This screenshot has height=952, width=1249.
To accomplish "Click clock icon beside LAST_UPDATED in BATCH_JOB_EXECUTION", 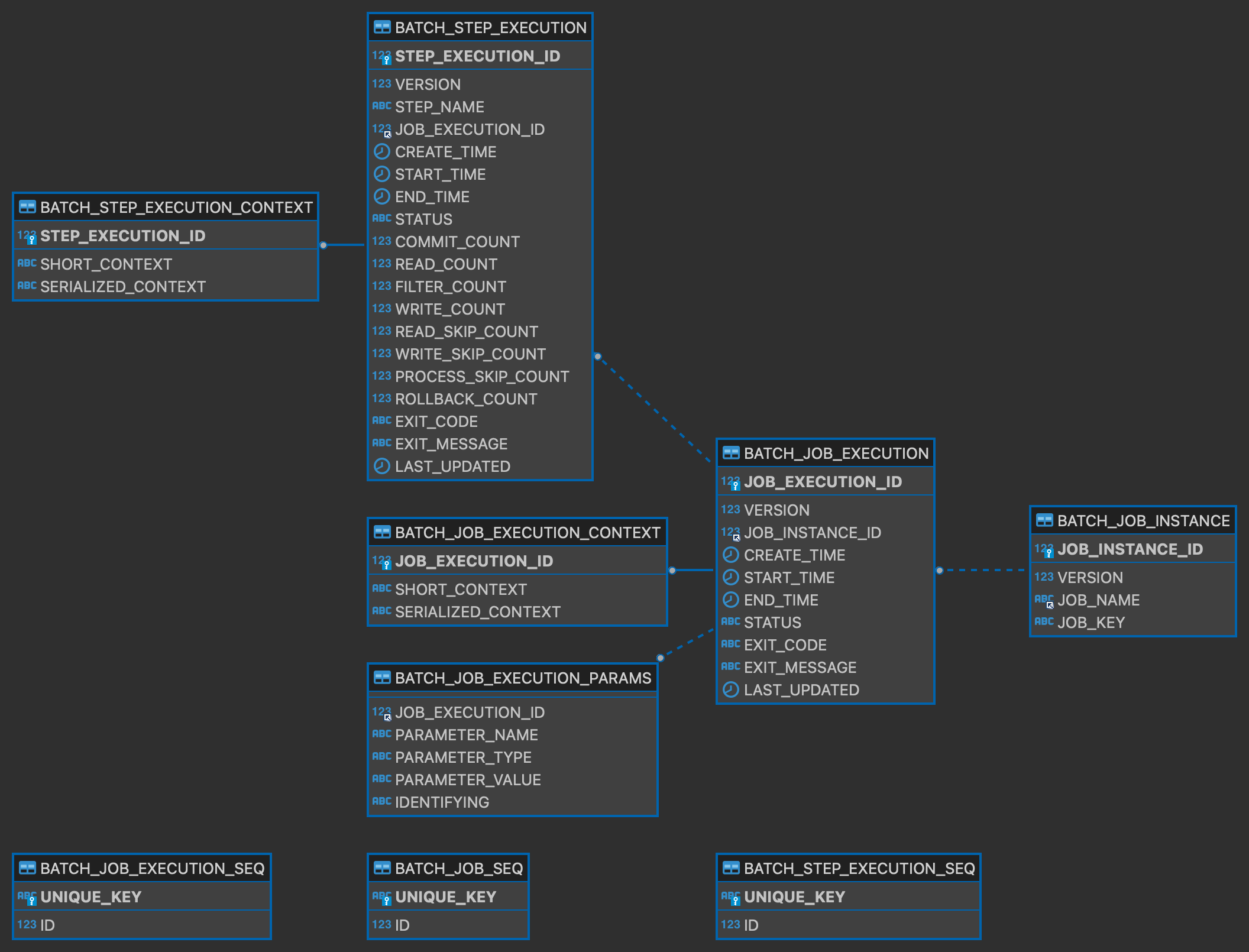I will (731, 690).
